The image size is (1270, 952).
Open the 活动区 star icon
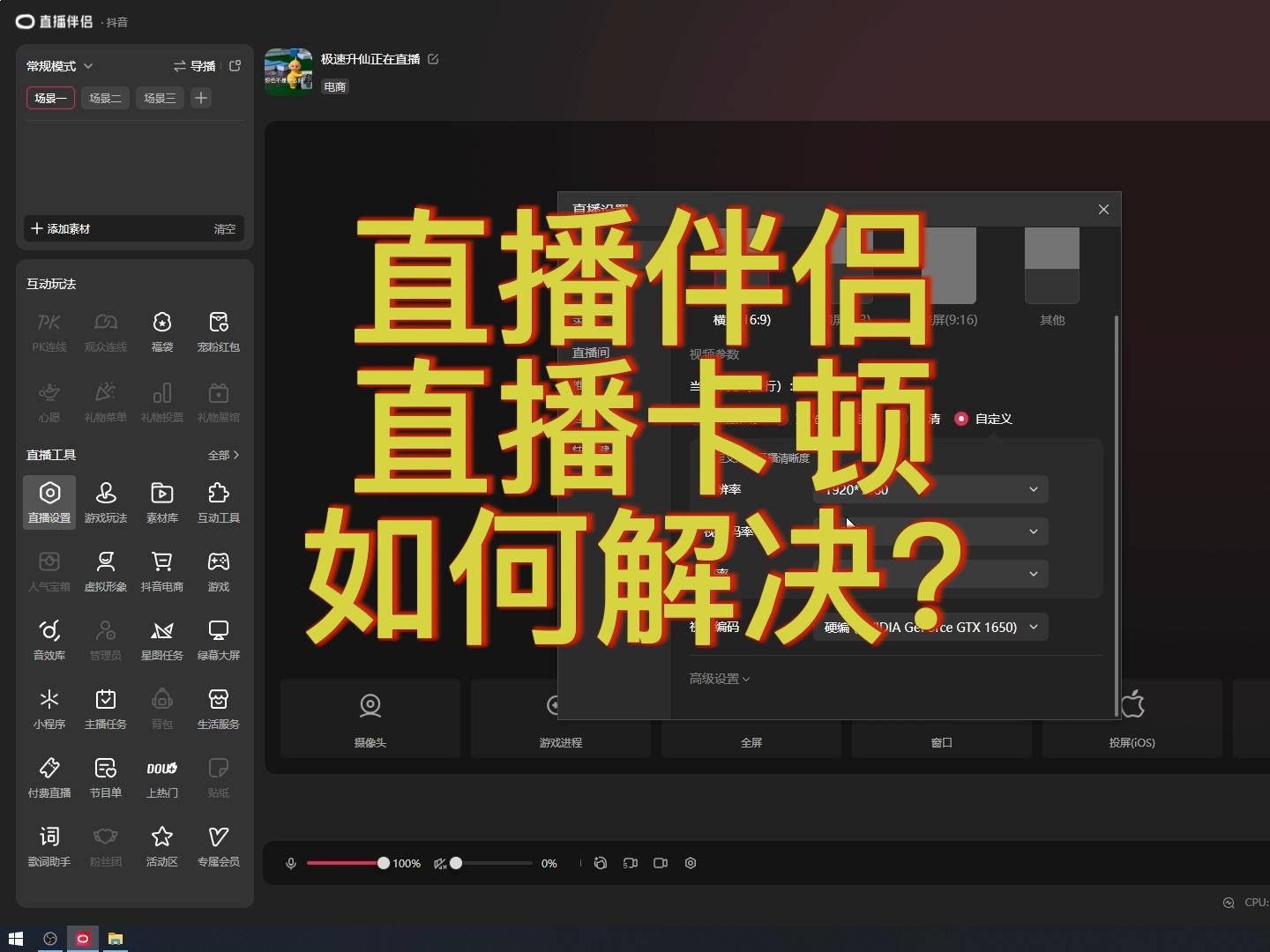162,846
